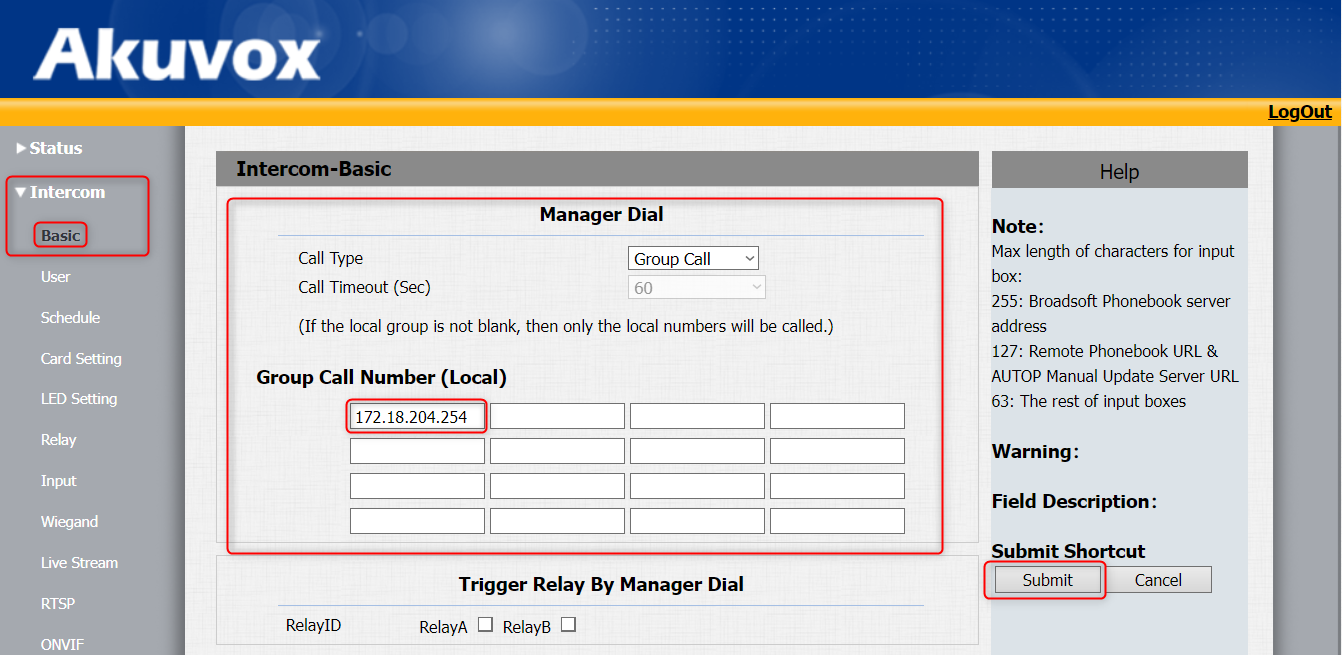Click the LogOut link
Image resolution: width=1342 pixels, height=655 pixels.
pyautogui.click(x=1299, y=112)
